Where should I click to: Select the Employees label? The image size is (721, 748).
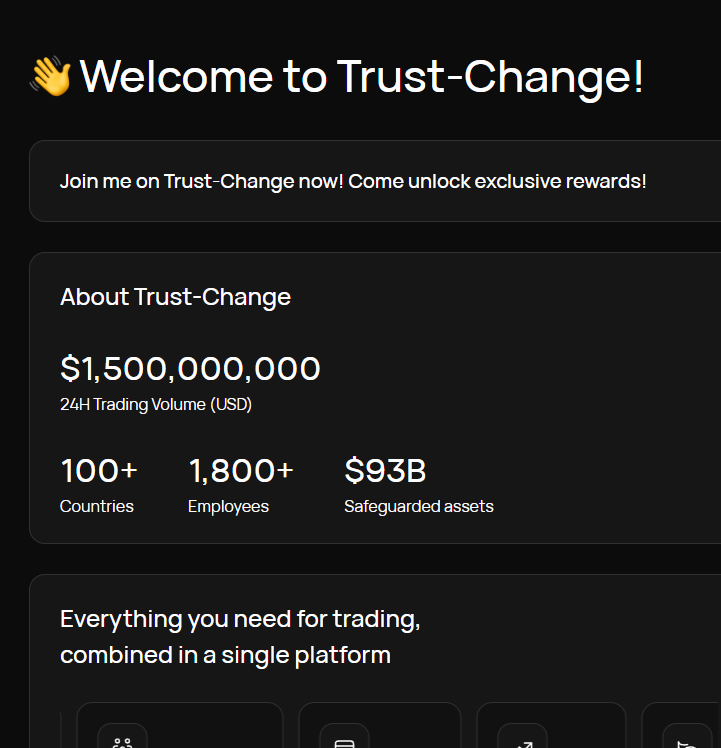(228, 506)
